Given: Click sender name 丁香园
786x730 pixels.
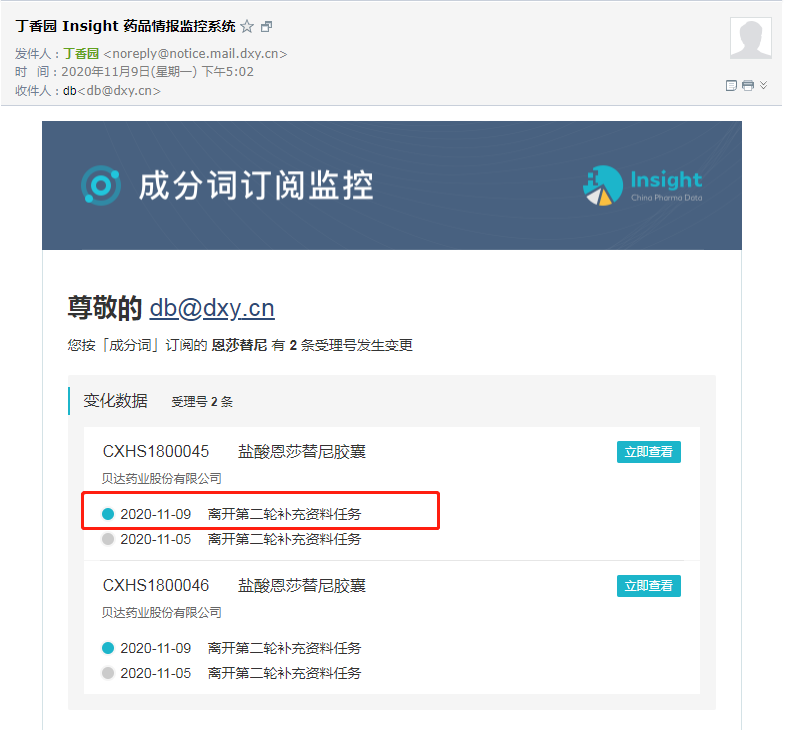Looking at the screenshot, I should 81,54.
